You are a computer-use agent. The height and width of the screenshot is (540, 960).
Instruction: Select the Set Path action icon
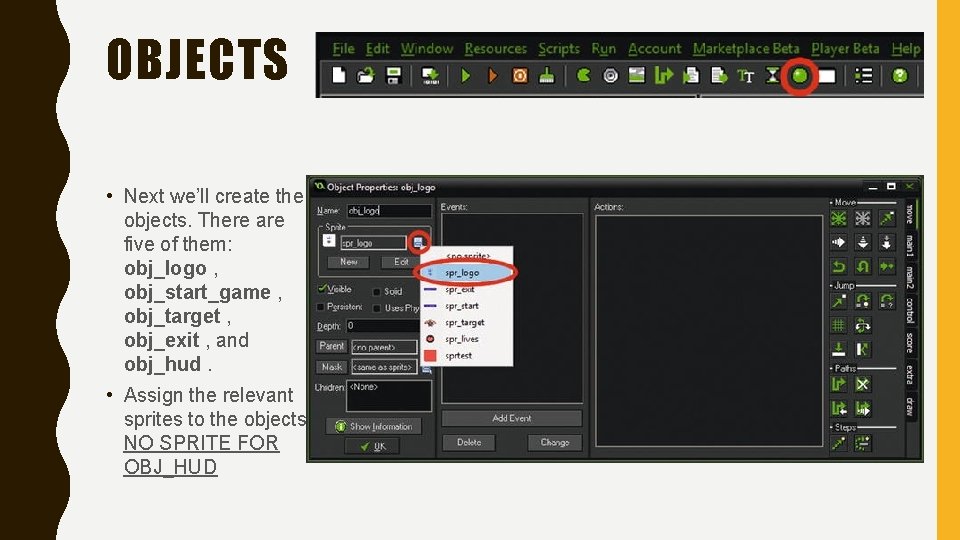[x=838, y=384]
